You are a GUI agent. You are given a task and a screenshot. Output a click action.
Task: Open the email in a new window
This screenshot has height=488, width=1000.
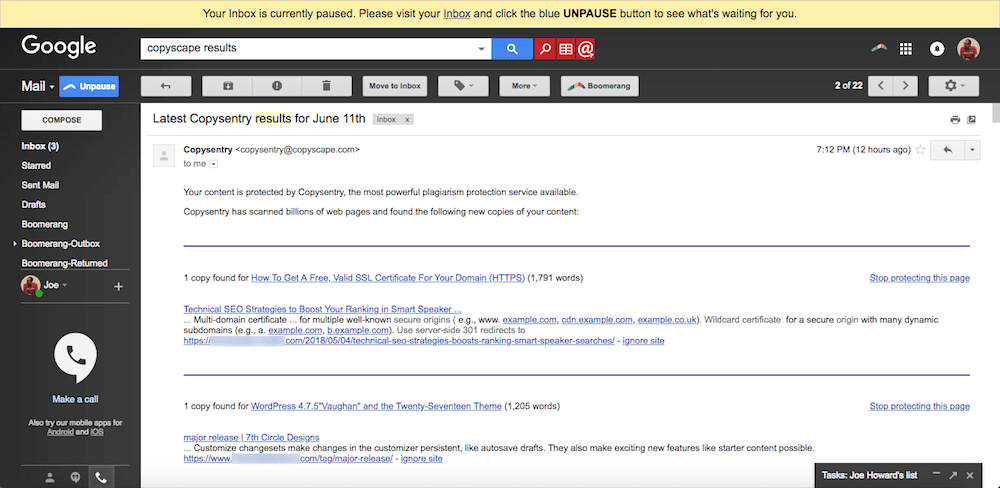point(971,119)
